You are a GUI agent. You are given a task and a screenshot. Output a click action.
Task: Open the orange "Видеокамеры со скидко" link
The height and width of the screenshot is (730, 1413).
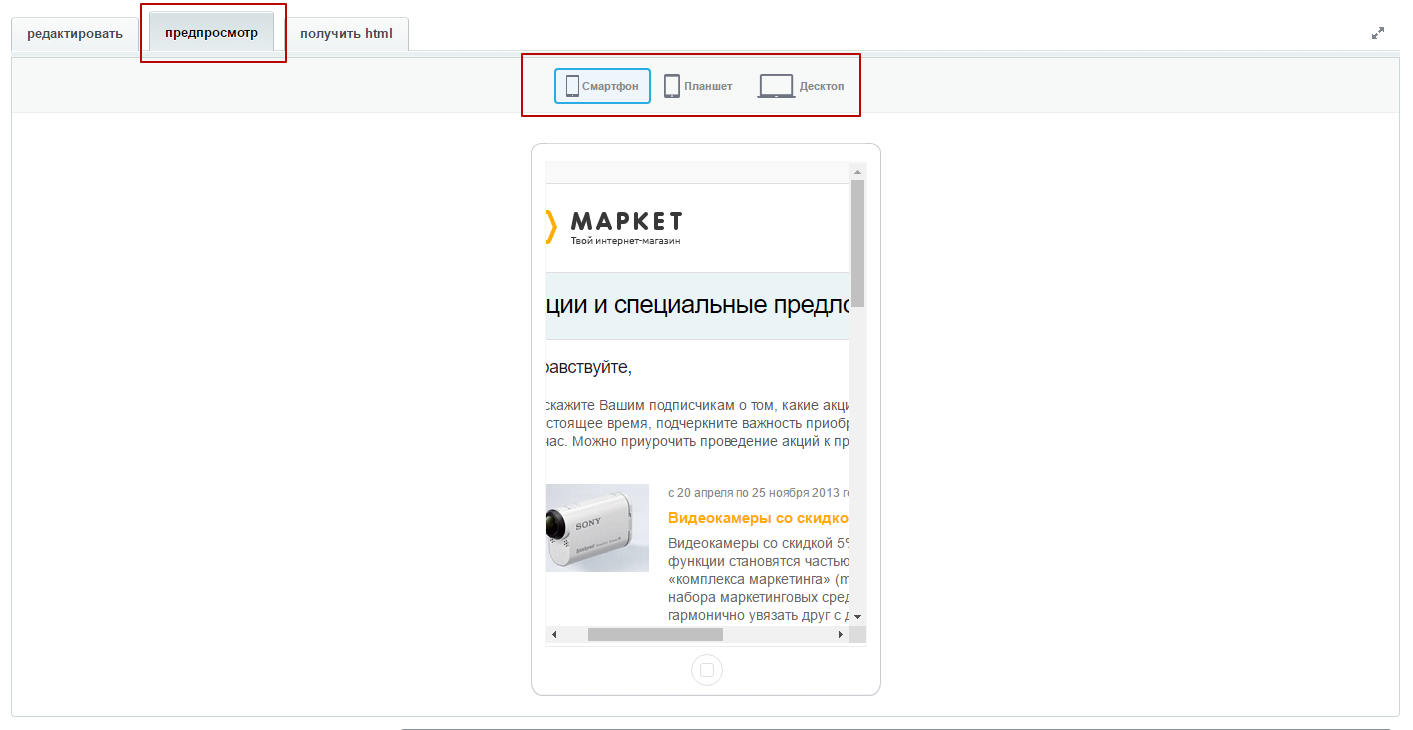758,518
